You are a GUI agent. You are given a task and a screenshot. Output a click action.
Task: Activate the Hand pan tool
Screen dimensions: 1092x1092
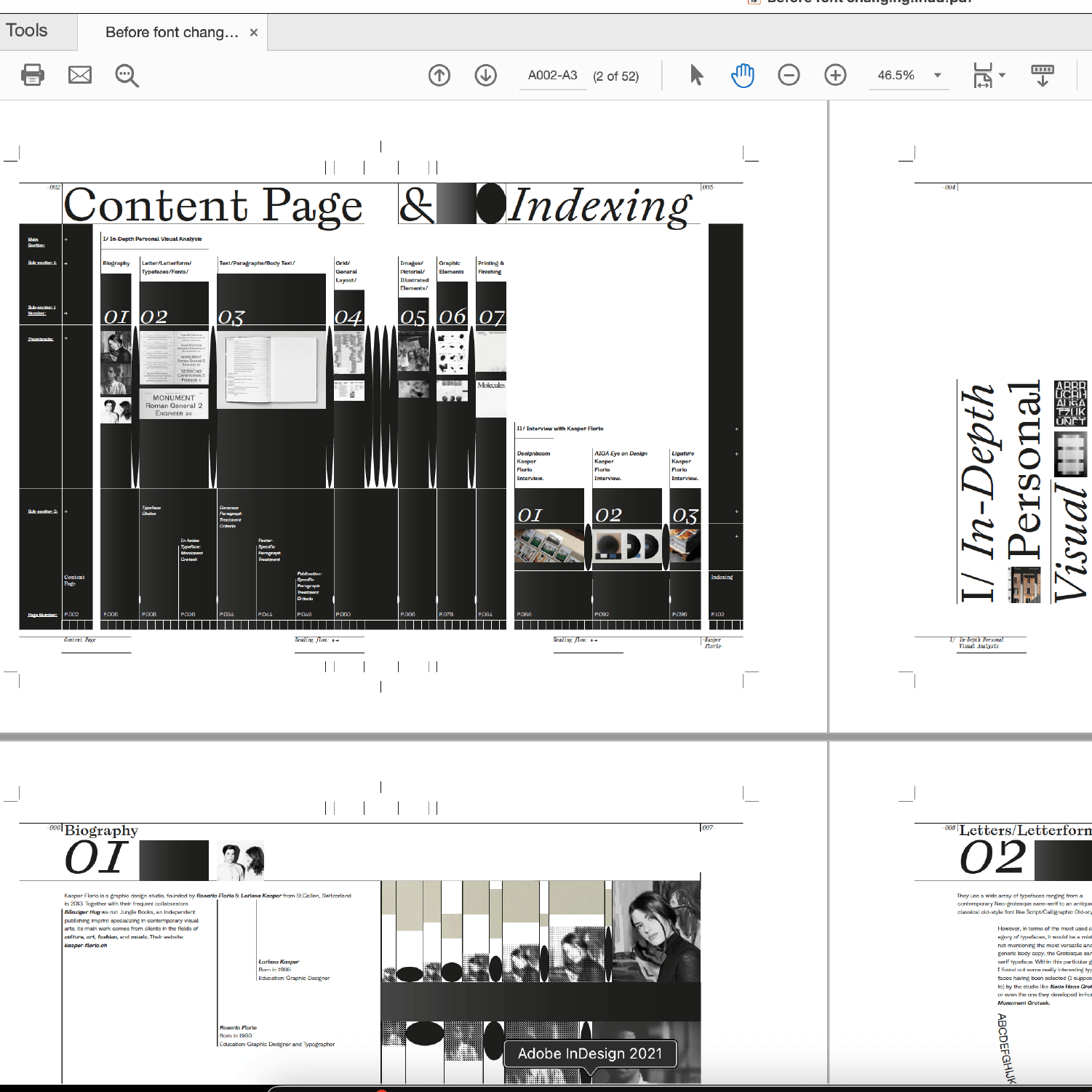(x=742, y=75)
